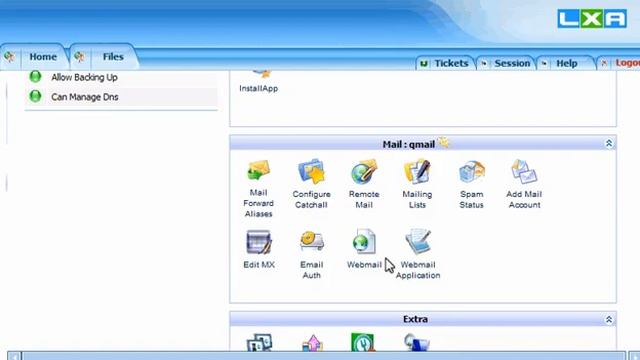Click the Allow Backing Up text
640x360 pixels.
84,77
